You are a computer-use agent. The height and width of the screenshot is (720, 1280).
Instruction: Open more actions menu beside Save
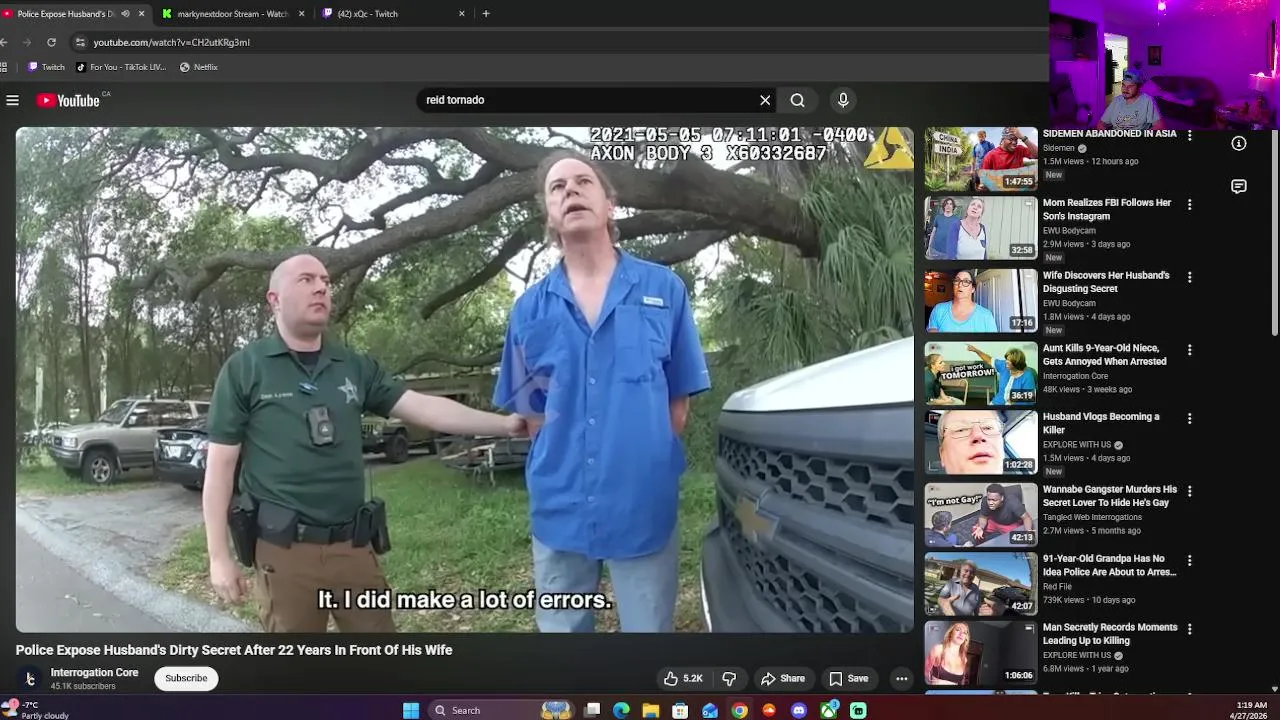pyautogui.click(x=901, y=678)
